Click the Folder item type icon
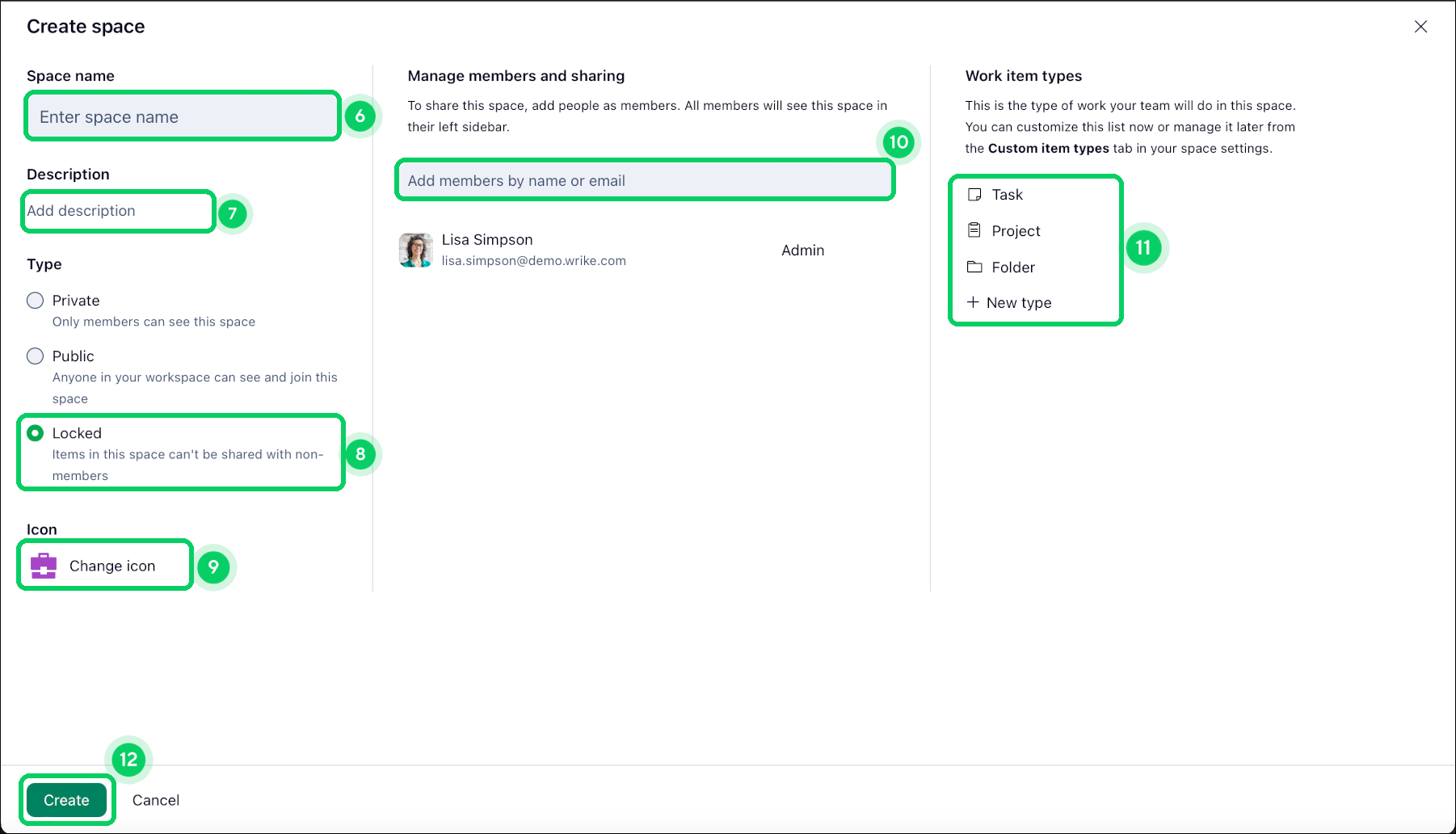 (x=974, y=267)
